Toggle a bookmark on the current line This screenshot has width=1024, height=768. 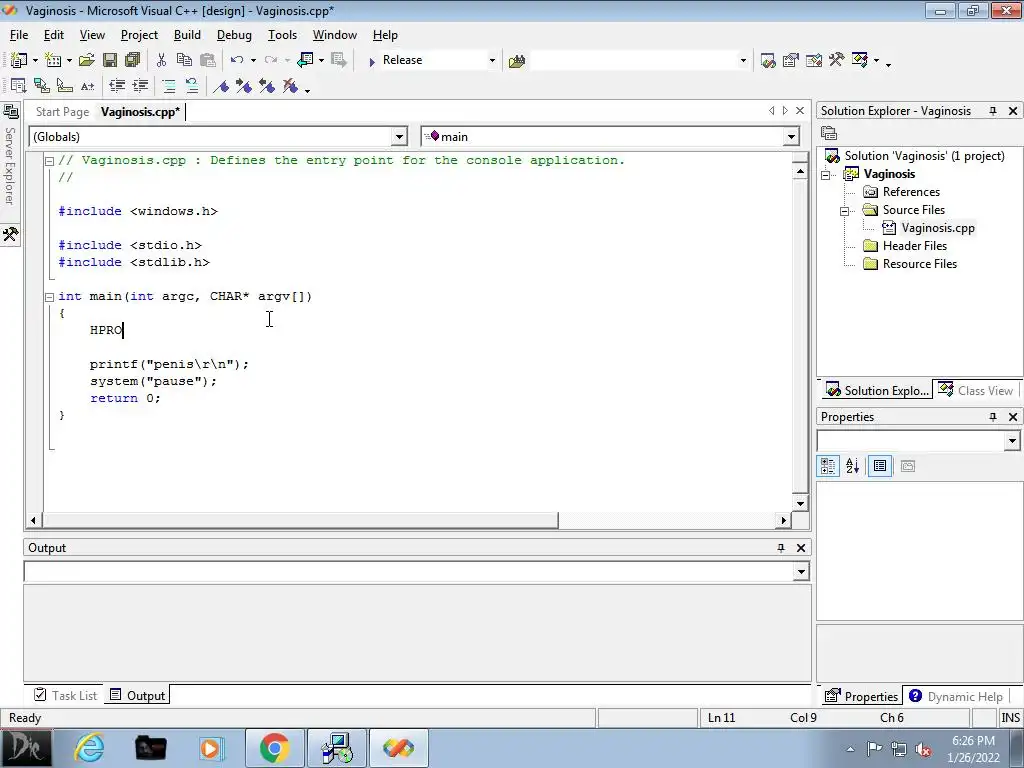tap(221, 86)
